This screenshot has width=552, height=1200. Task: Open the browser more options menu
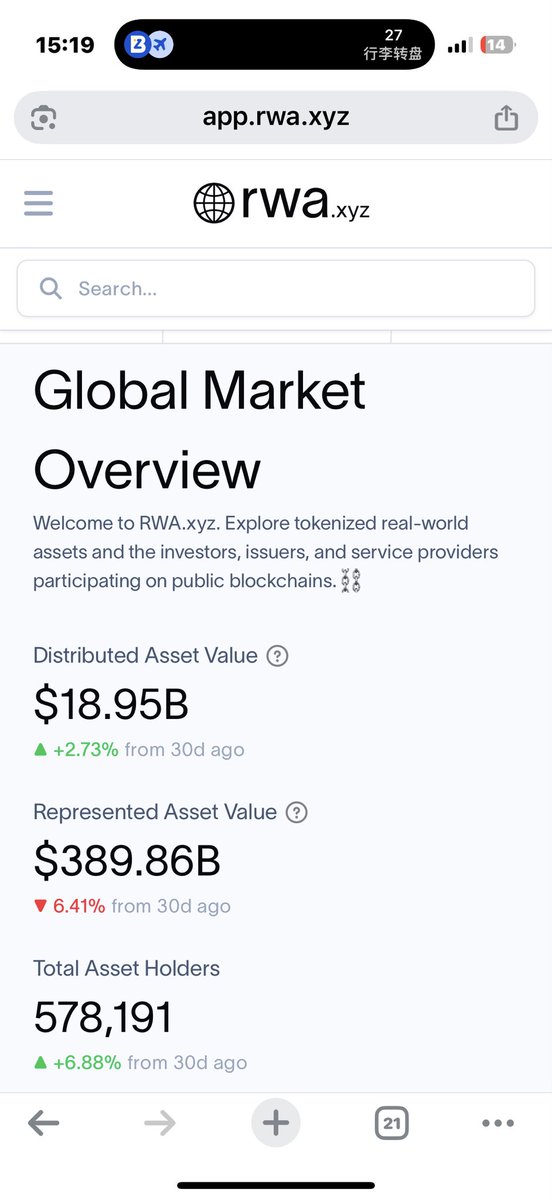click(x=498, y=1123)
